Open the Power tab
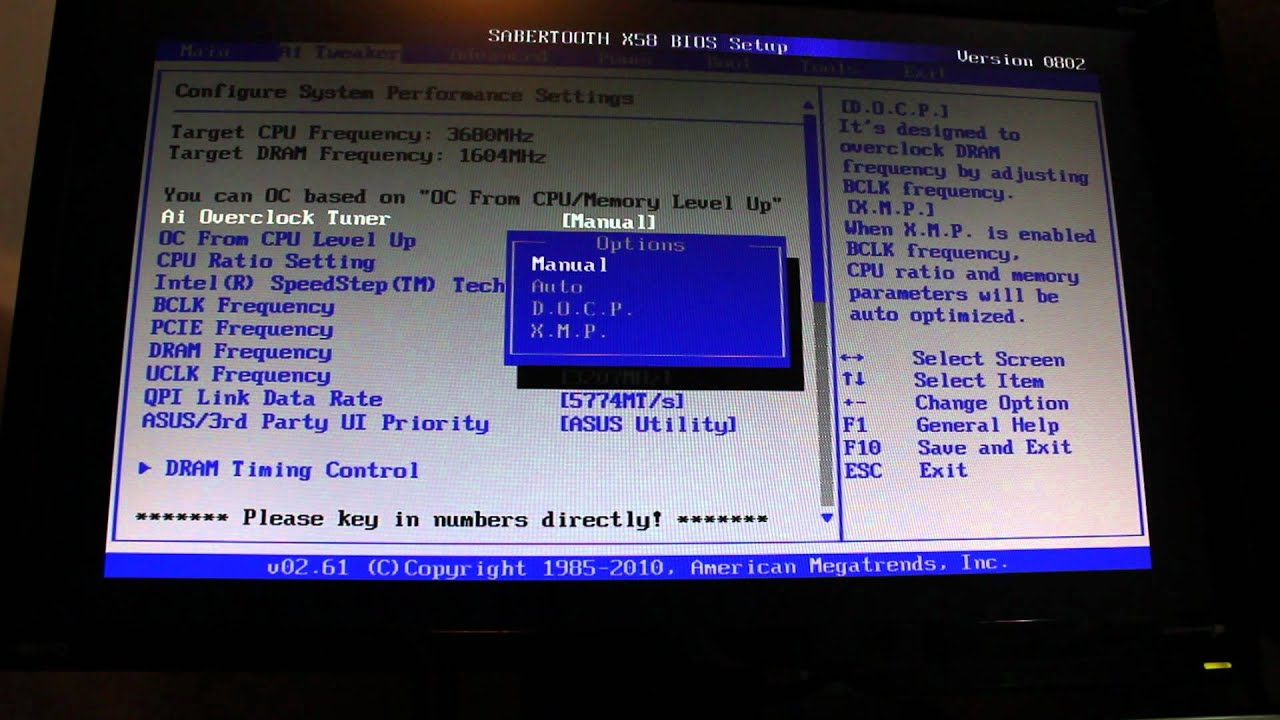 click(625, 61)
